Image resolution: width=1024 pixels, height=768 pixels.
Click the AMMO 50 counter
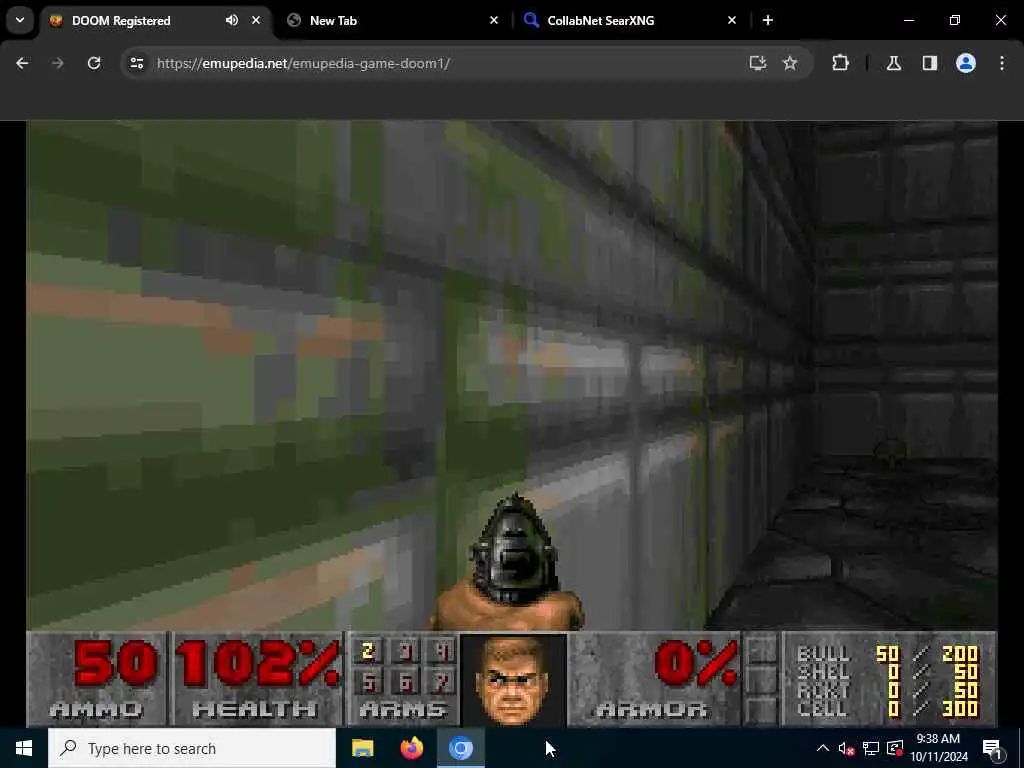(98, 679)
